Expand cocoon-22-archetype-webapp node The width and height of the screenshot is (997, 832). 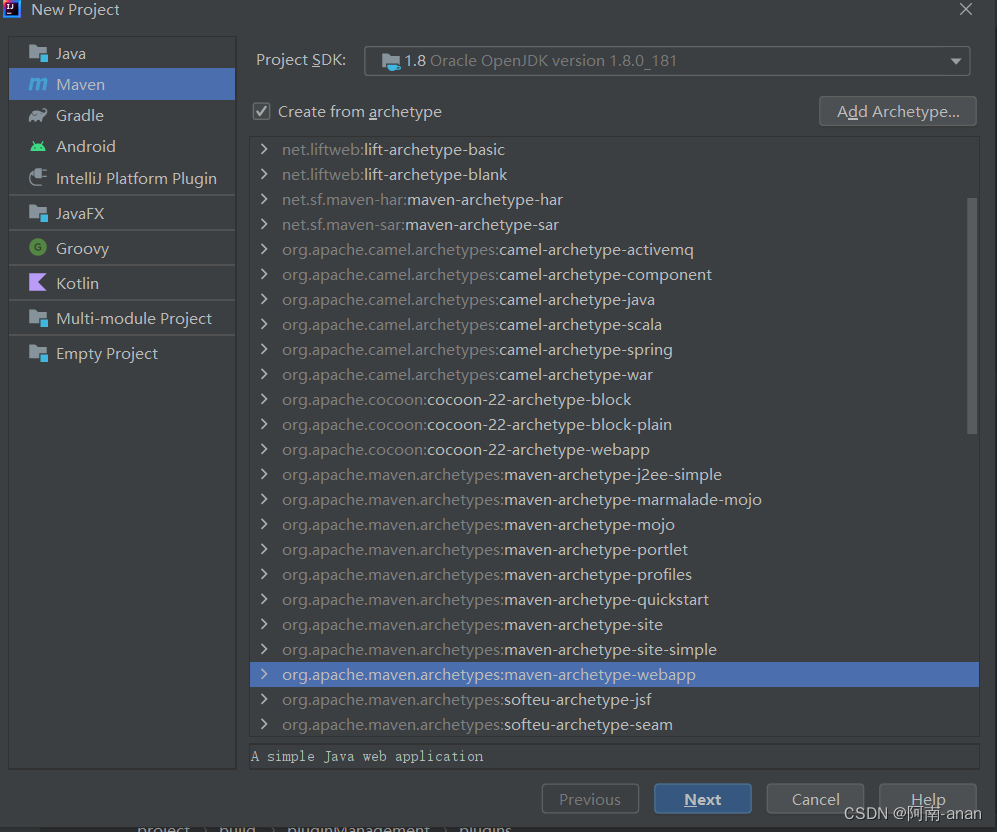coord(264,449)
